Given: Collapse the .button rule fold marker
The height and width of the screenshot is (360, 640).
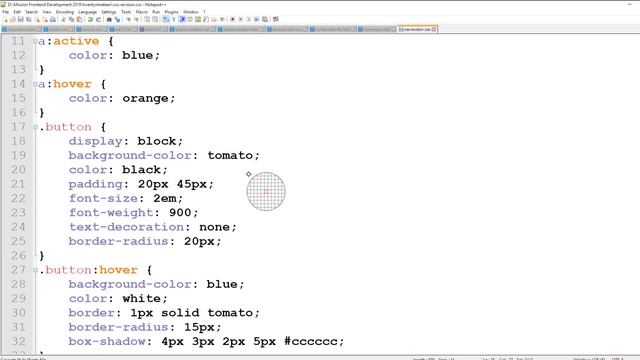Looking at the screenshot, I should click(x=35, y=127).
